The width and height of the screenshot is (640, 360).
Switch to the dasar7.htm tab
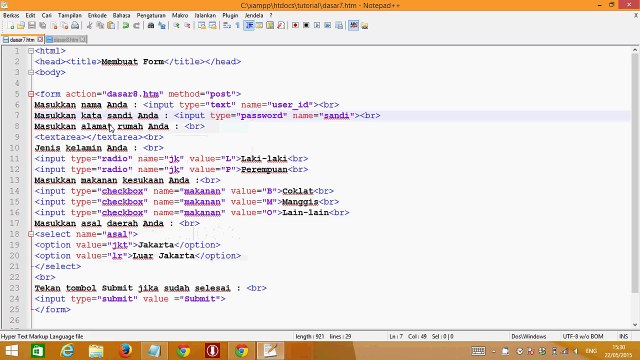22,40
